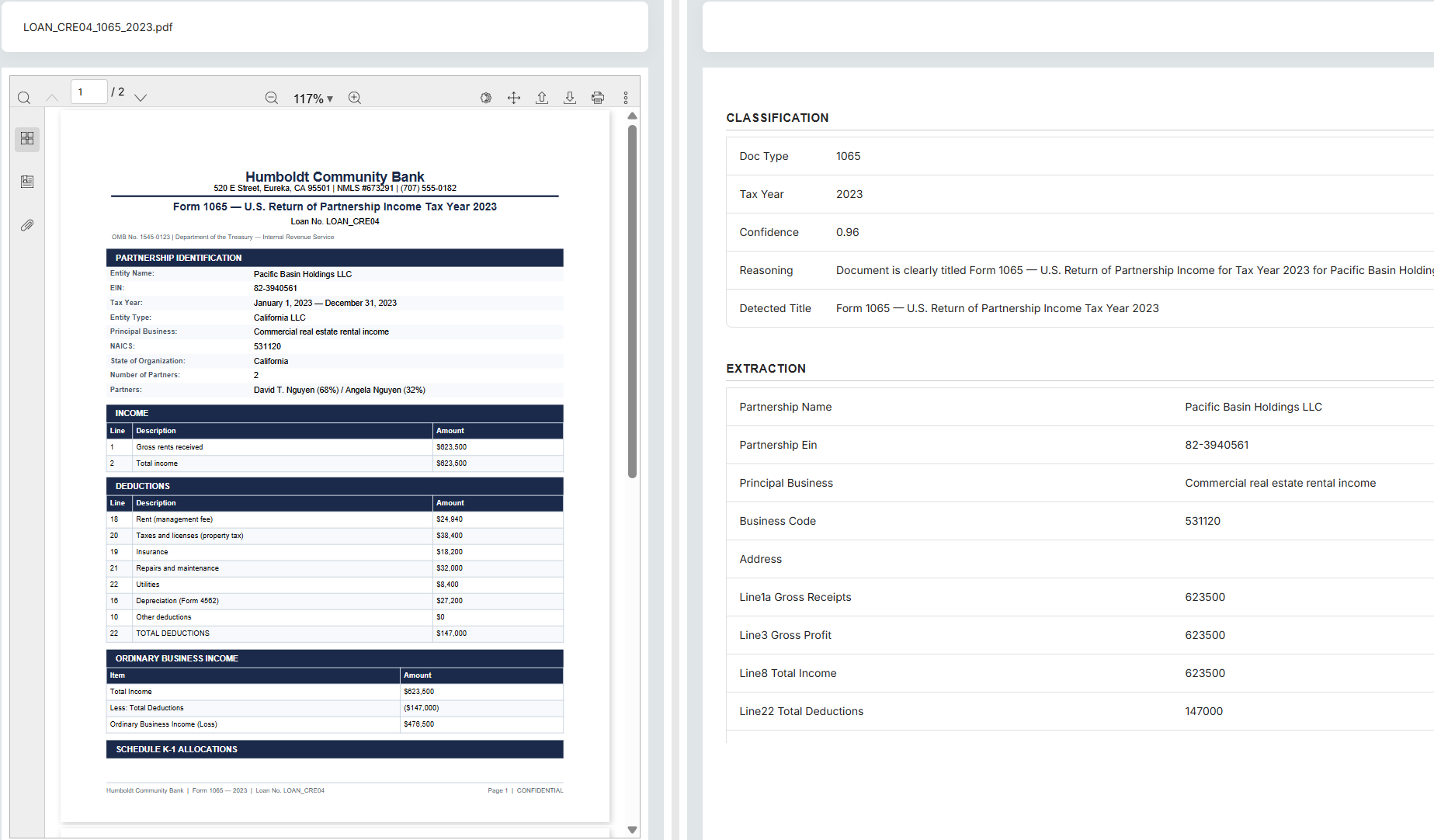Click the PDF vertical scrollbar thumb

tap(632, 301)
